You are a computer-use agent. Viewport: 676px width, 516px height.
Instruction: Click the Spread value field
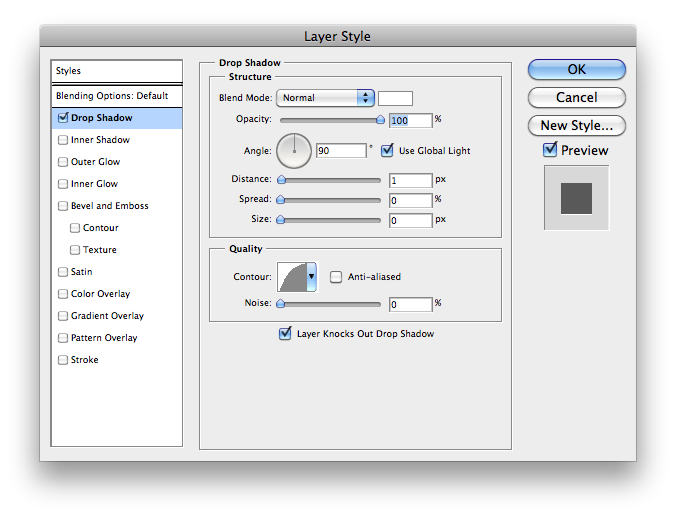point(410,200)
